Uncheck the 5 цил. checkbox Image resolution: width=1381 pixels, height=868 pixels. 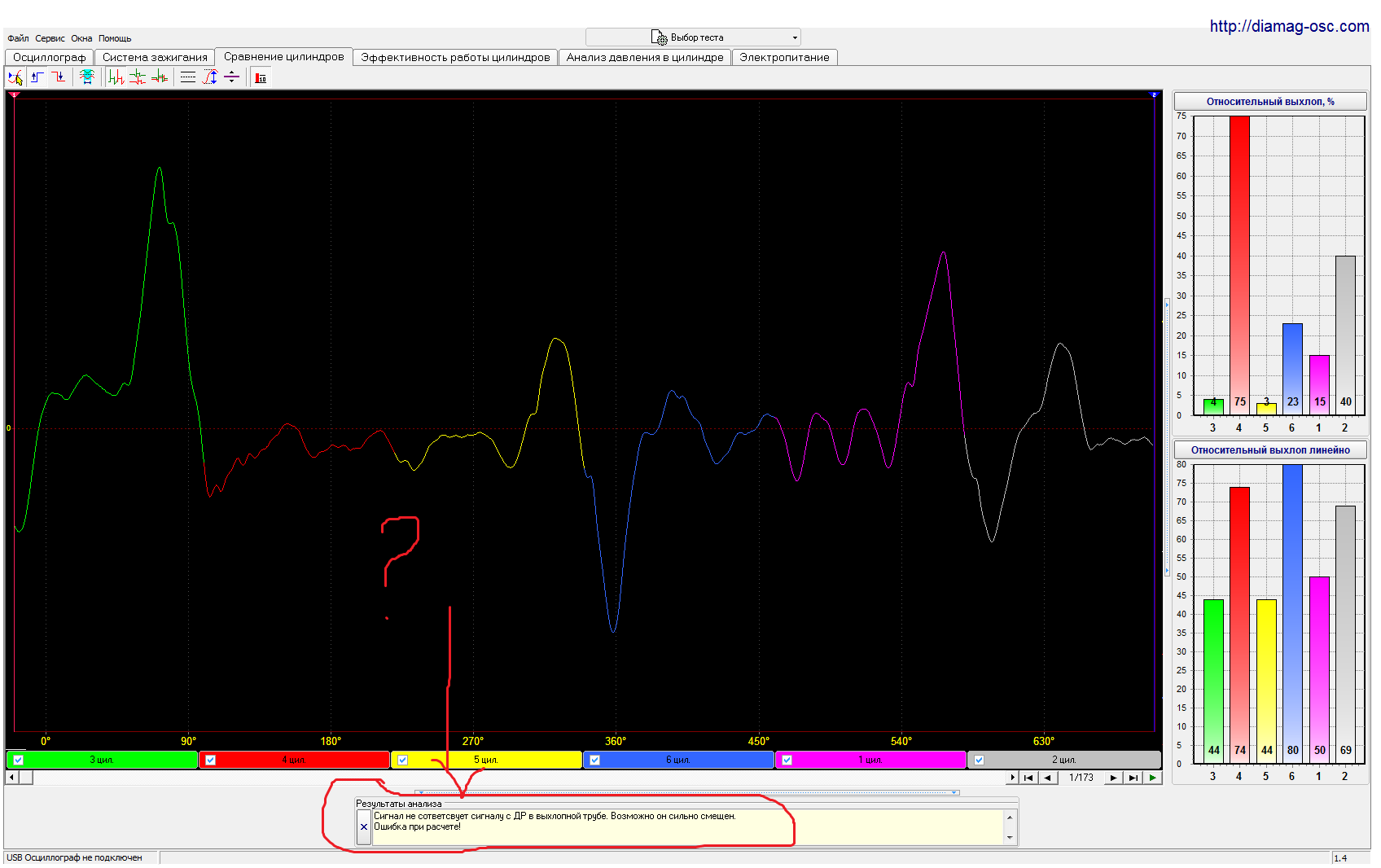(402, 760)
